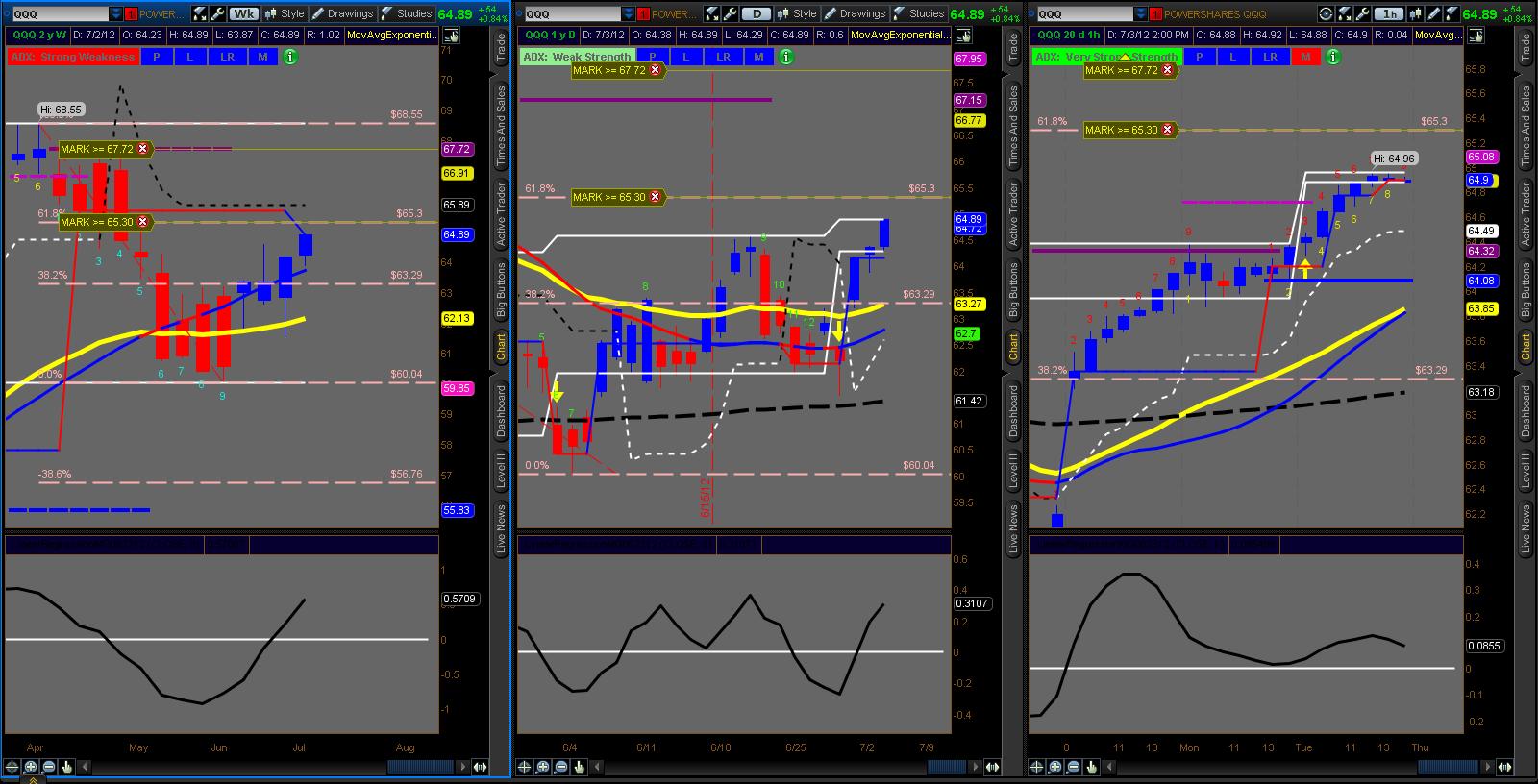Image resolution: width=1538 pixels, height=784 pixels.
Task: Toggle the LR button in daily chart
Action: click(724, 57)
